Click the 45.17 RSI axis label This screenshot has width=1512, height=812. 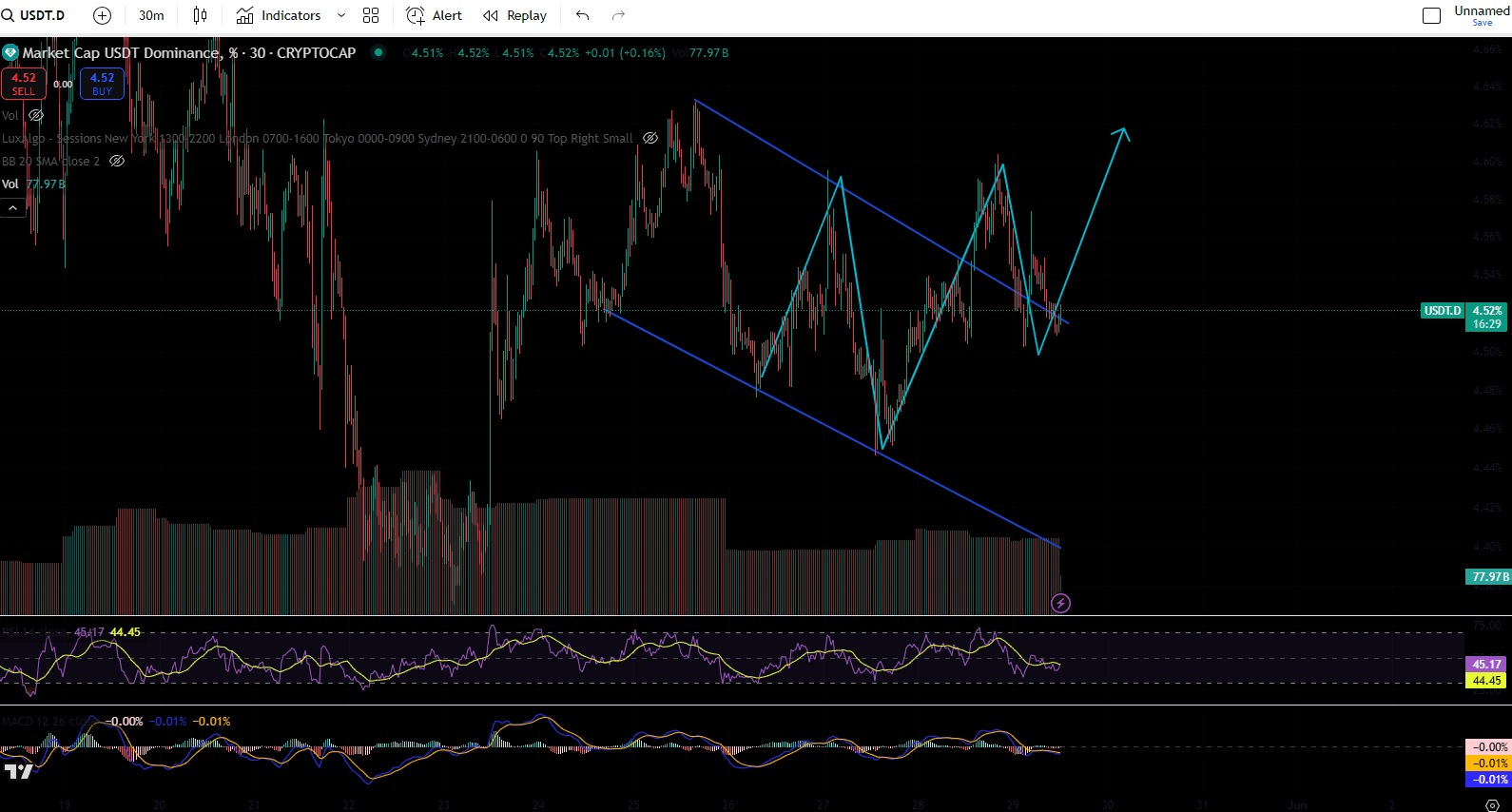click(x=1487, y=665)
